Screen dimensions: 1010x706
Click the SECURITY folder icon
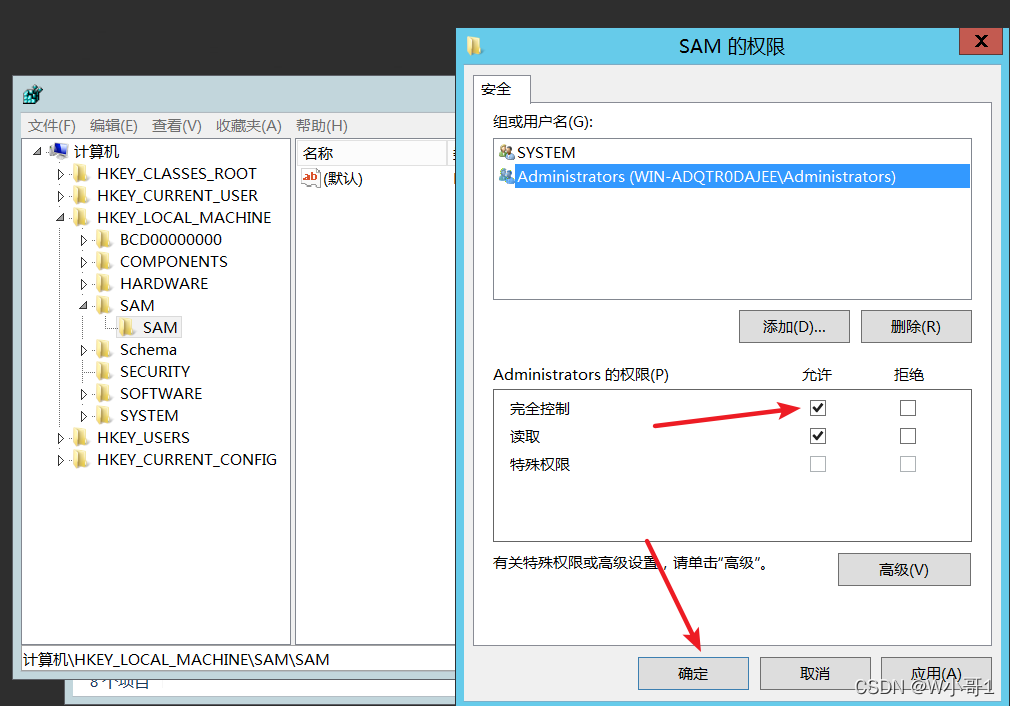click(104, 372)
